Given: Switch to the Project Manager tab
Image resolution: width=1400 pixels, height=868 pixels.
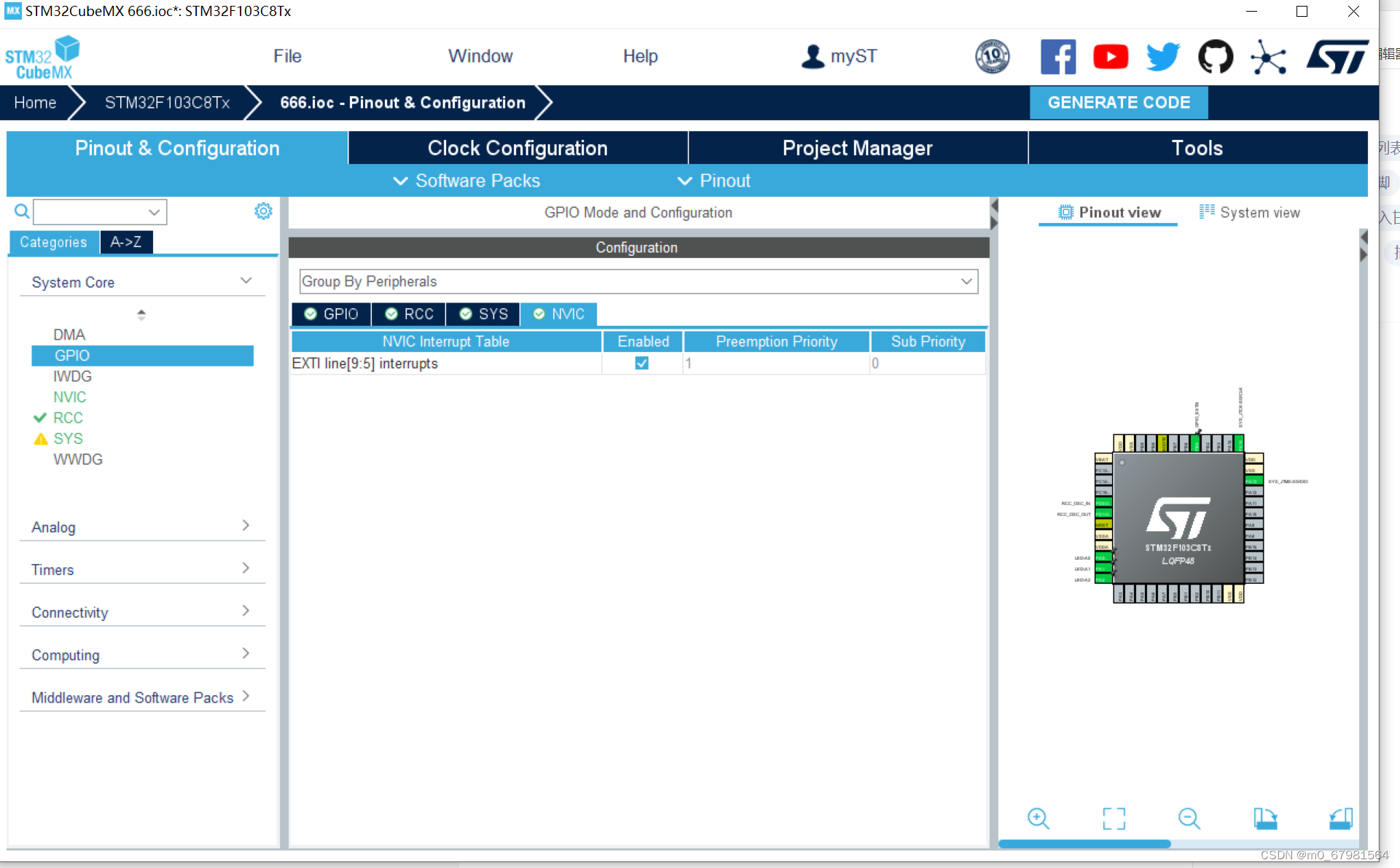Looking at the screenshot, I should (x=857, y=148).
